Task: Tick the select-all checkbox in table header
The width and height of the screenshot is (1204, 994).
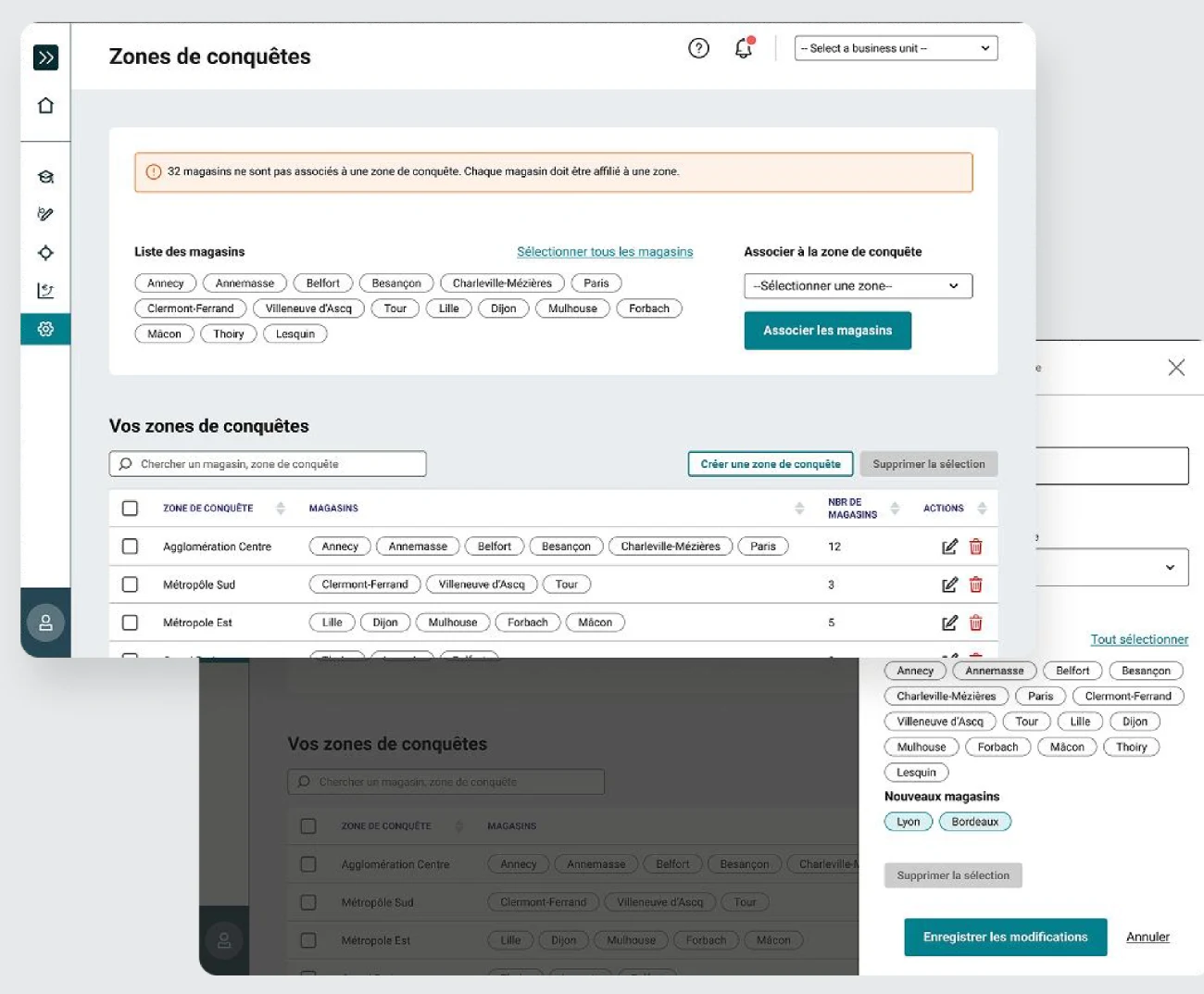Action: [x=130, y=508]
